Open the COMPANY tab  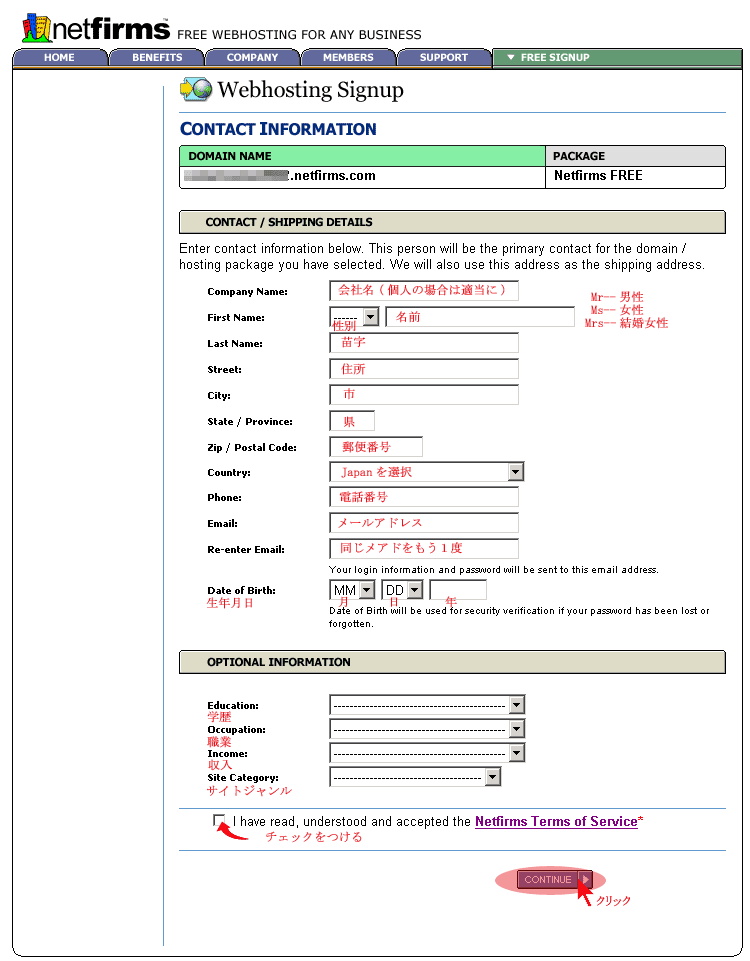(x=252, y=58)
